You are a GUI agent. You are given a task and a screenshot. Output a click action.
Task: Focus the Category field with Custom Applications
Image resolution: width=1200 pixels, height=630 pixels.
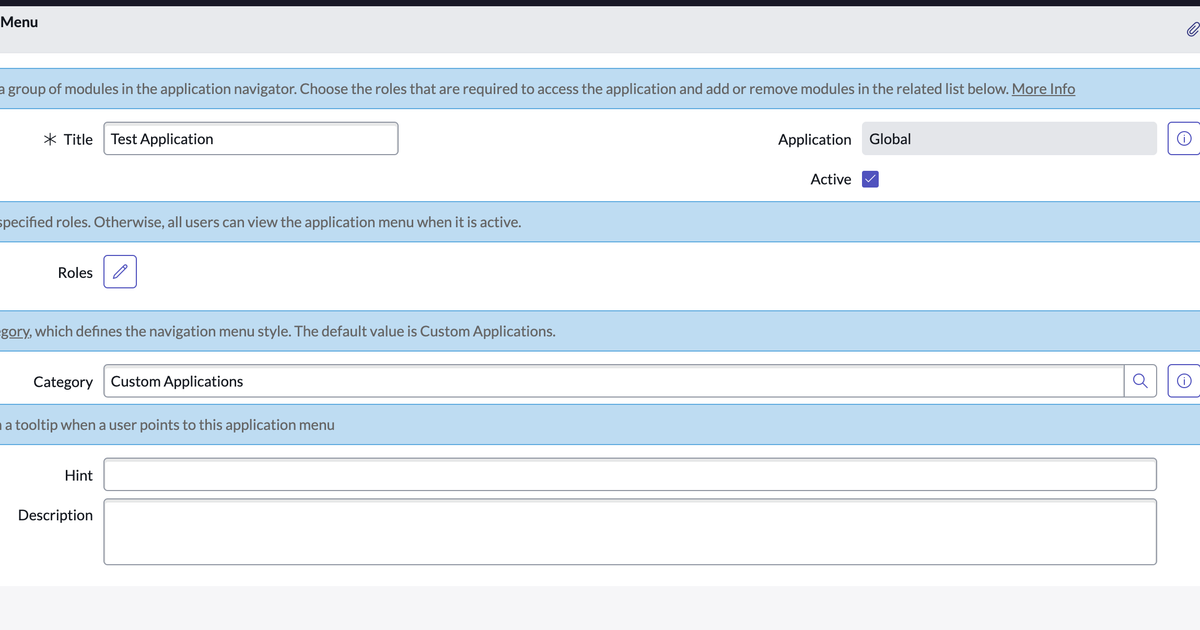(613, 381)
